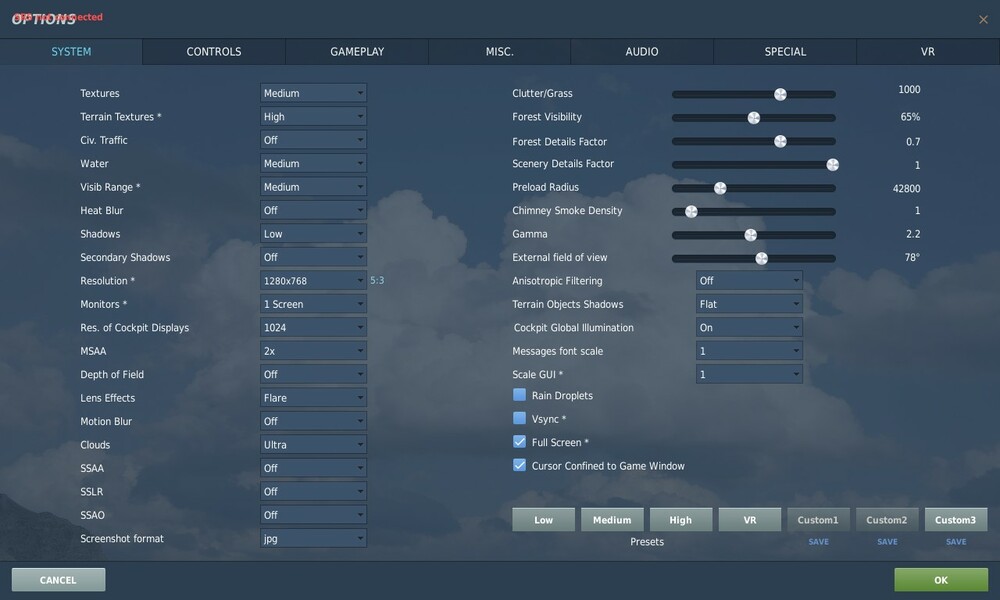Click SAVE under Custom3
This screenshot has width=1000, height=600.
click(x=956, y=542)
